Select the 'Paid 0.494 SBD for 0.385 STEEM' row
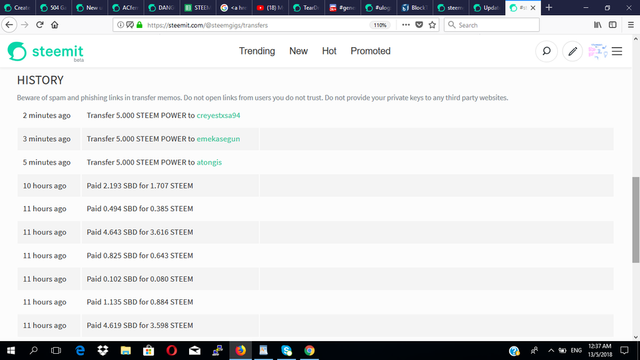The height and width of the screenshot is (360, 640). (315, 209)
